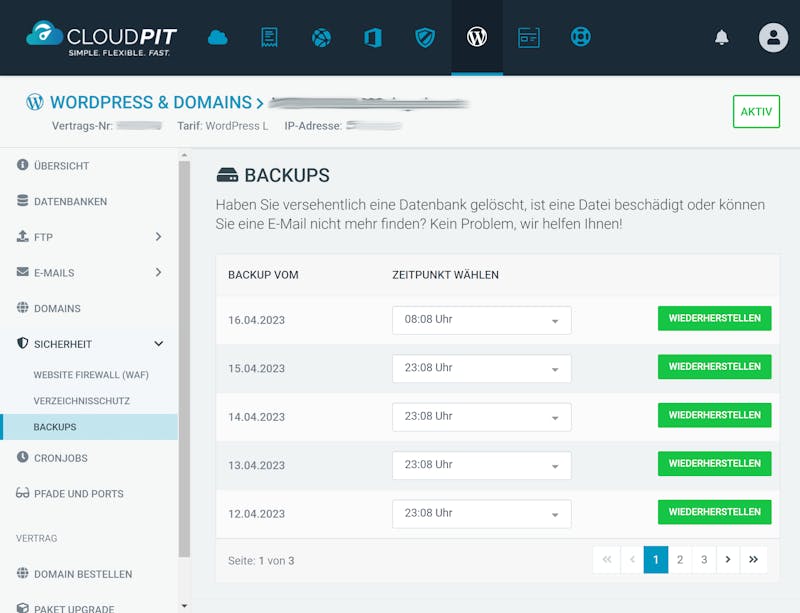Click the sidebar vertical scrollbar

184,359
